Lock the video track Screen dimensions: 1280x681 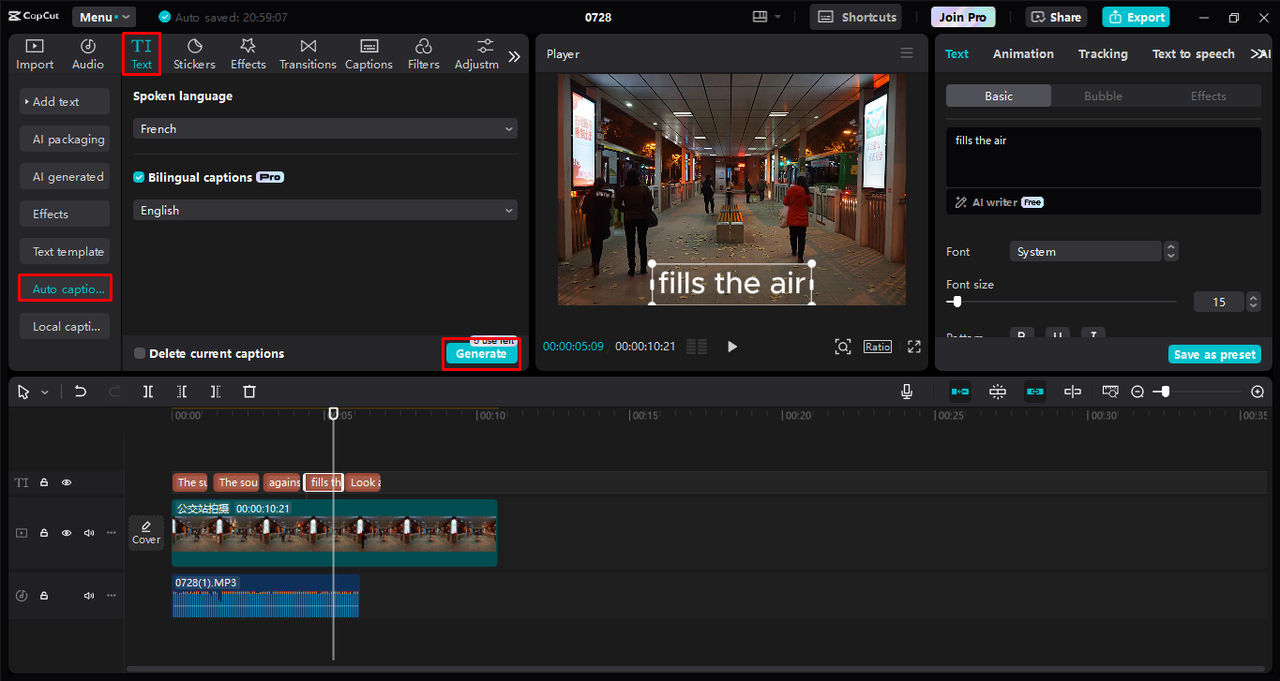pos(44,533)
